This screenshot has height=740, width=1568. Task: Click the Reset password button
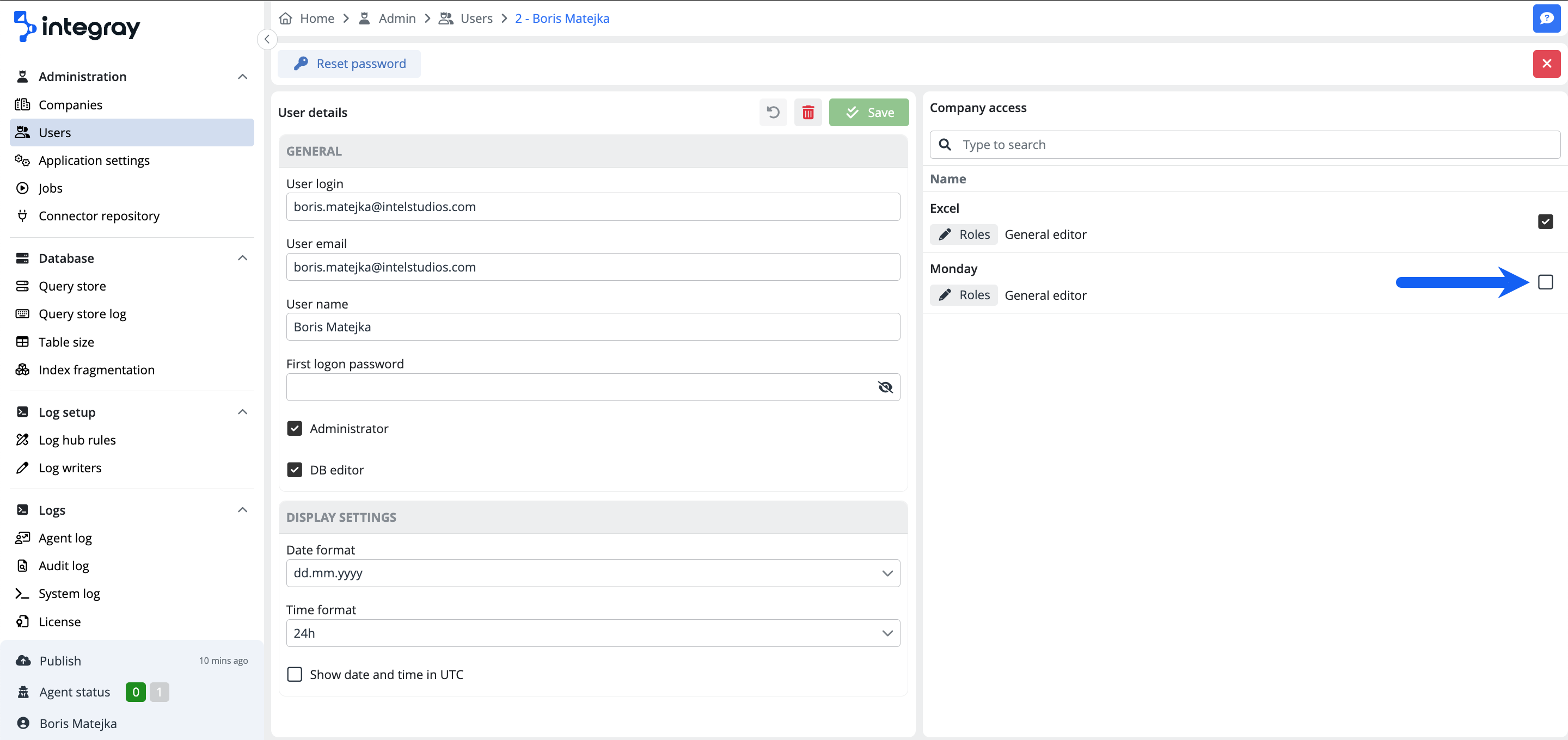coord(350,63)
